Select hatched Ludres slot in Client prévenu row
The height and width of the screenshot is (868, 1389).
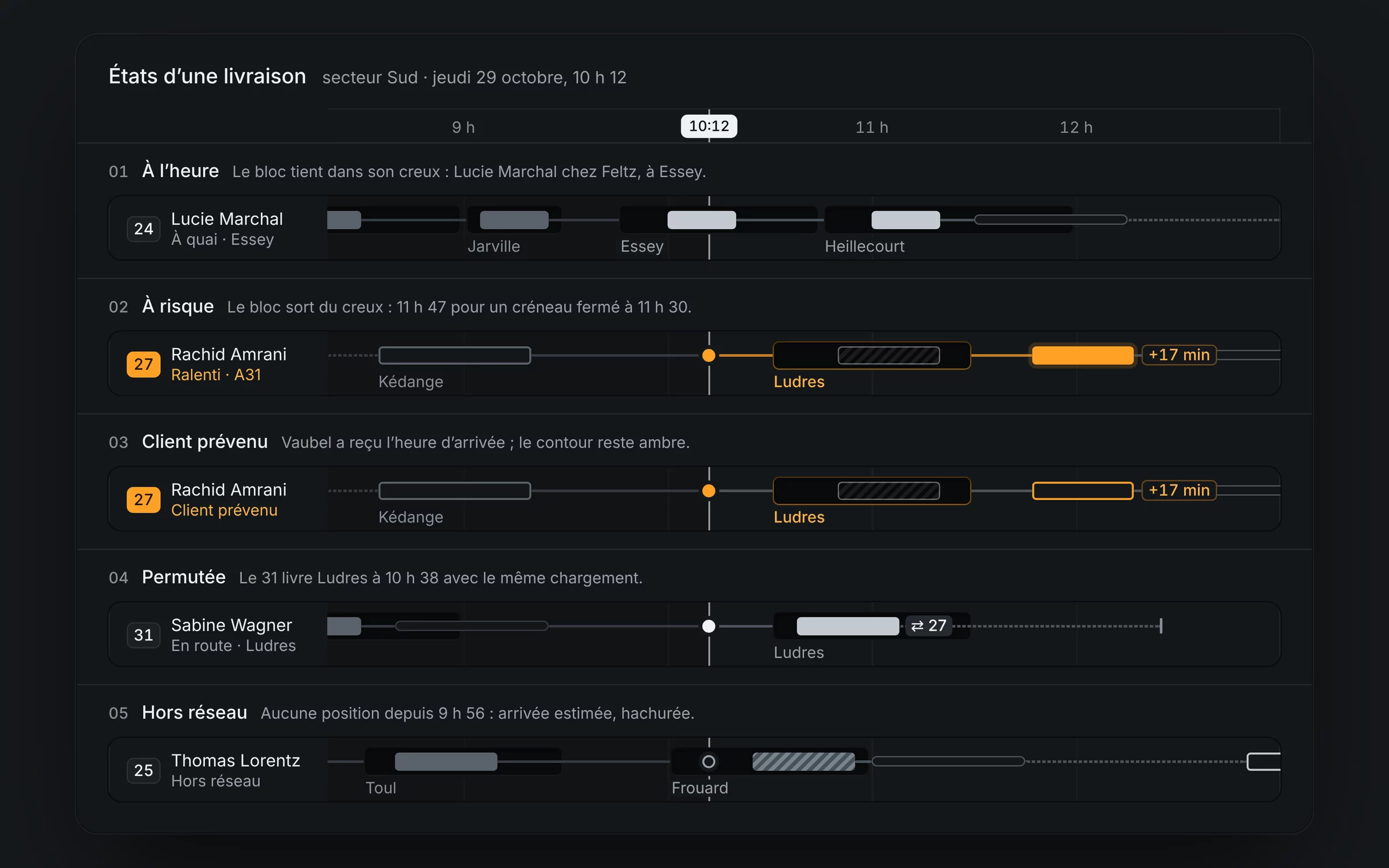[888, 491]
